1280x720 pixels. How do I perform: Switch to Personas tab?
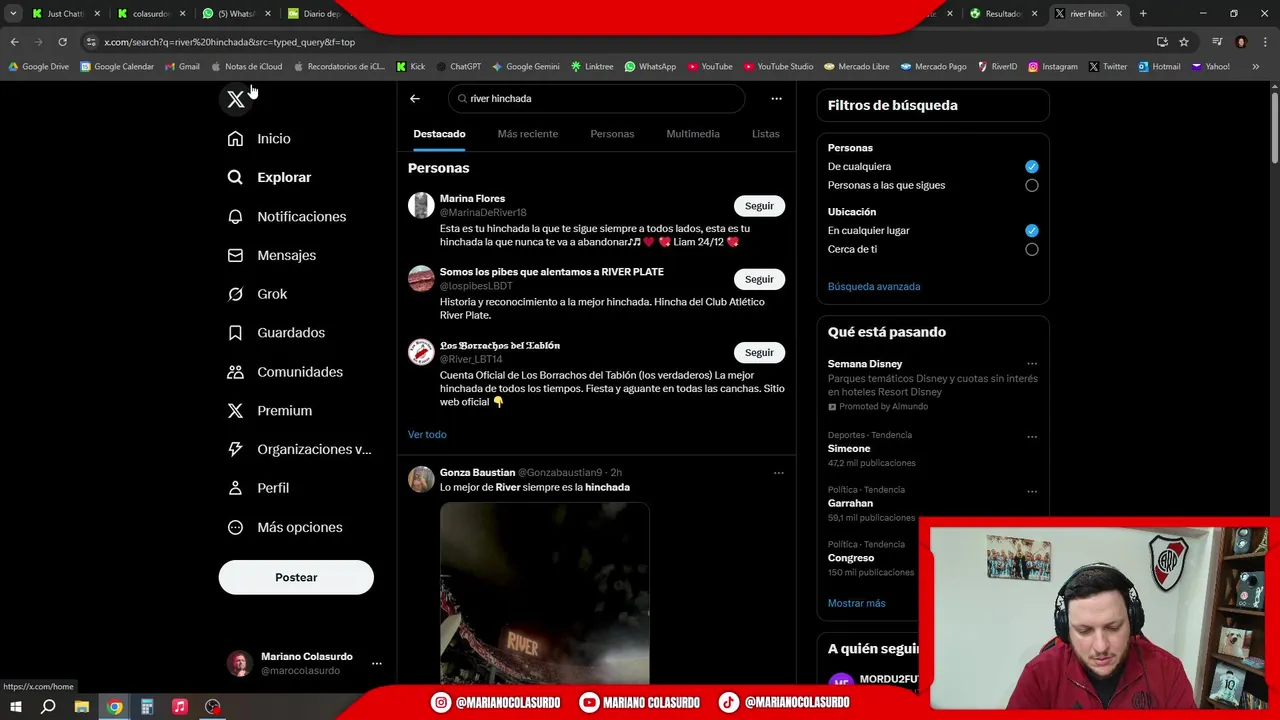612,134
